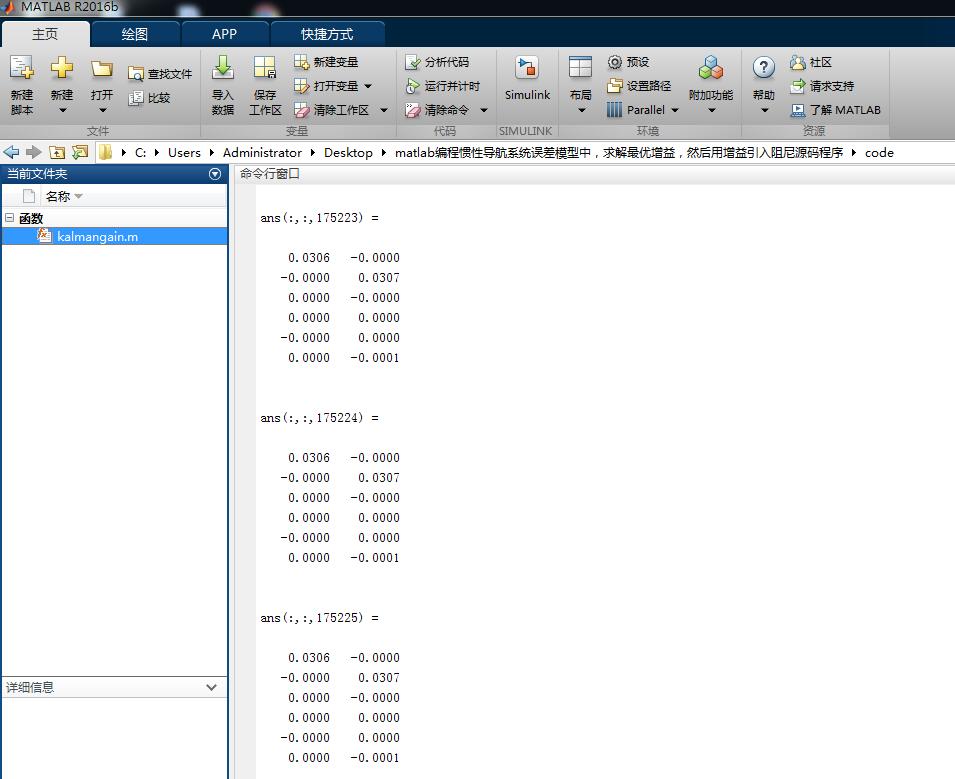Click the Command Window (命令行窗口) title

coord(270,174)
